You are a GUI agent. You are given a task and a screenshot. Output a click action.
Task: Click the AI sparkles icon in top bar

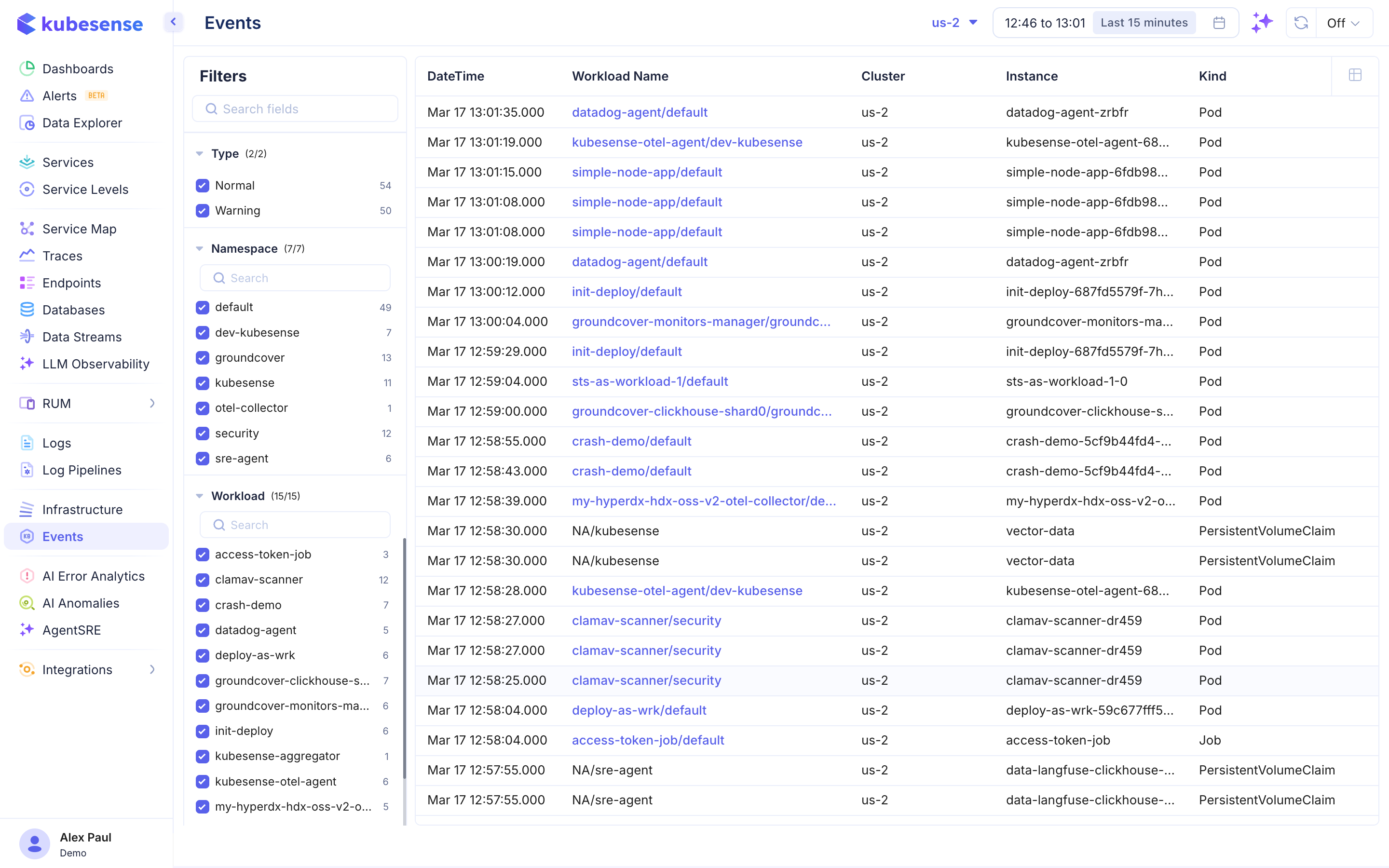(x=1263, y=22)
